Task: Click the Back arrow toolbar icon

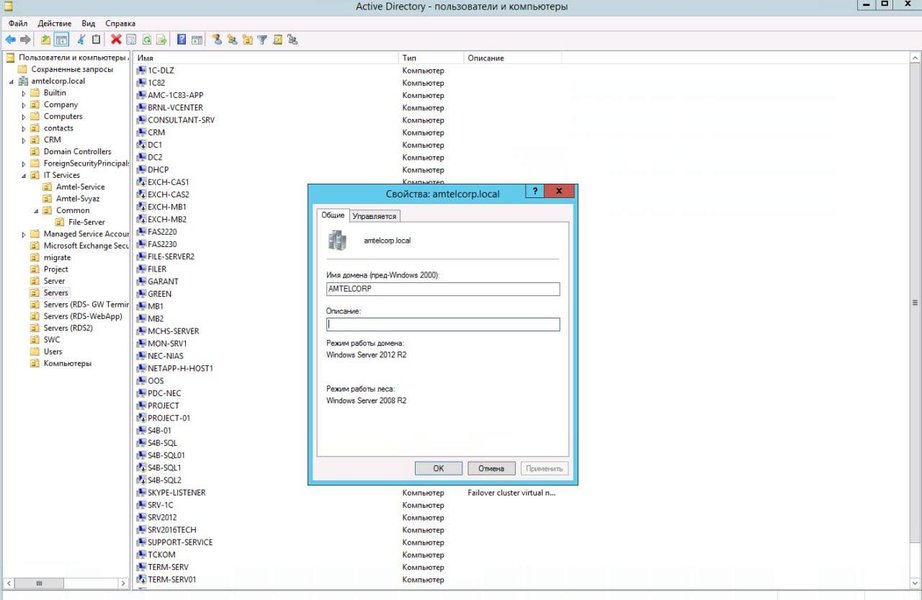Action: click(x=11, y=40)
